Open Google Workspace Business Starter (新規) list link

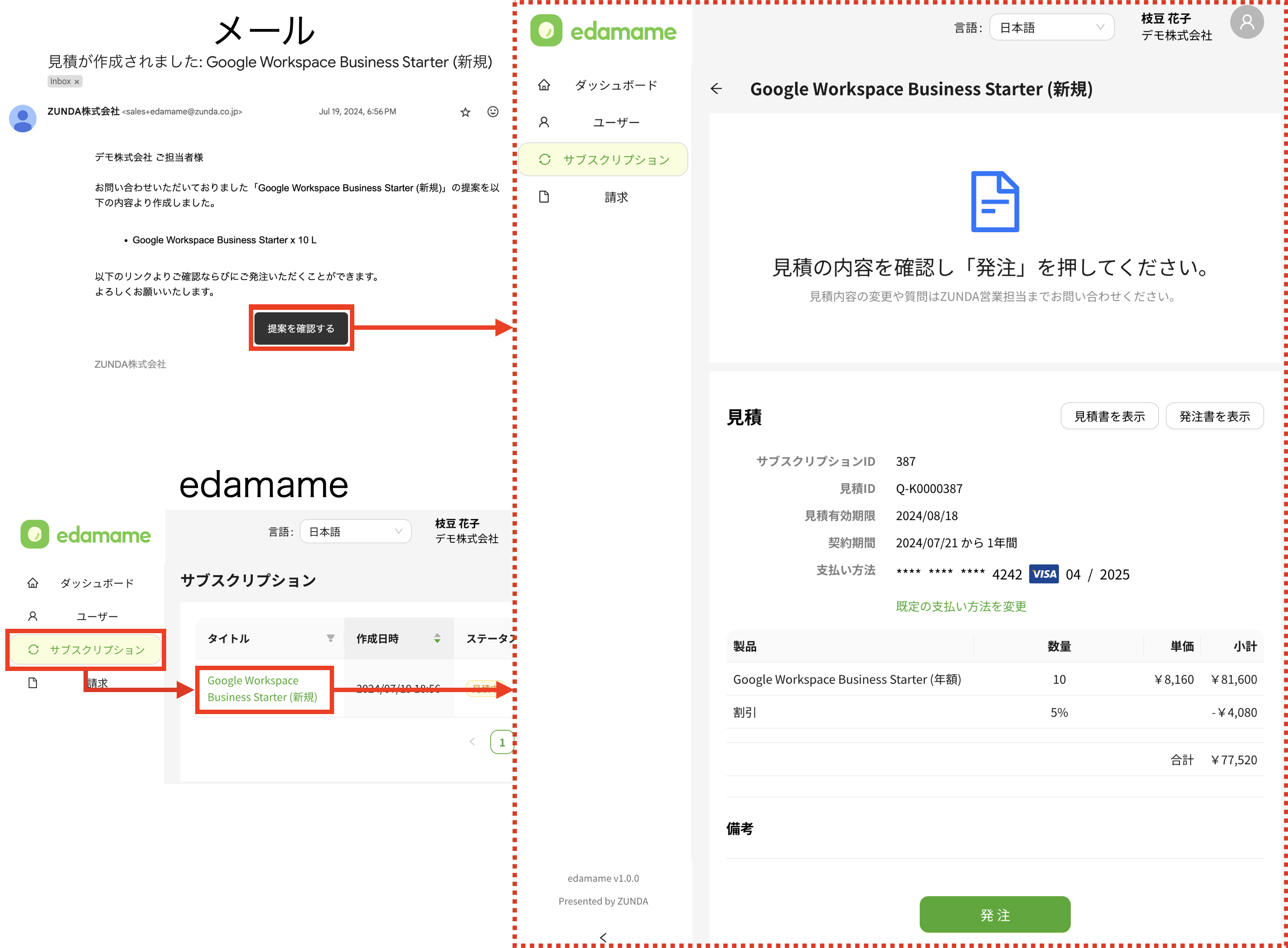[262, 689]
